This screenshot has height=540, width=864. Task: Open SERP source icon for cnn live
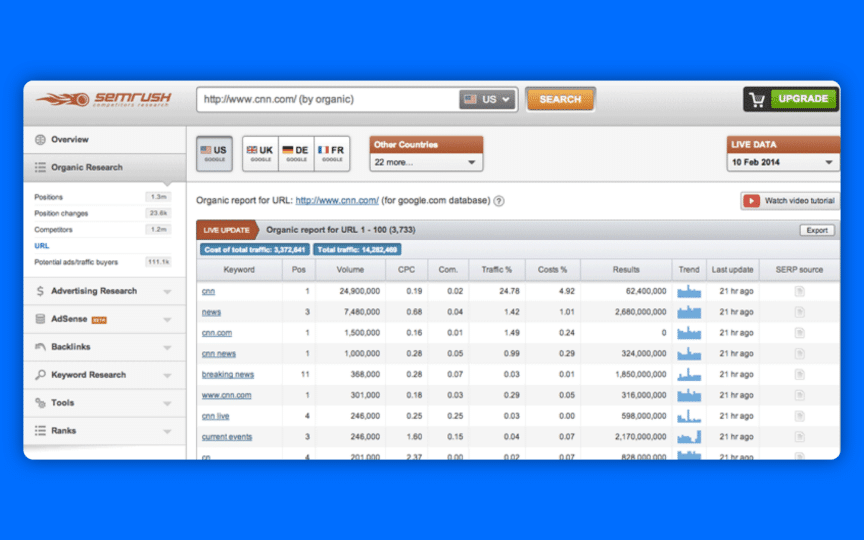(x=799, y=416)
